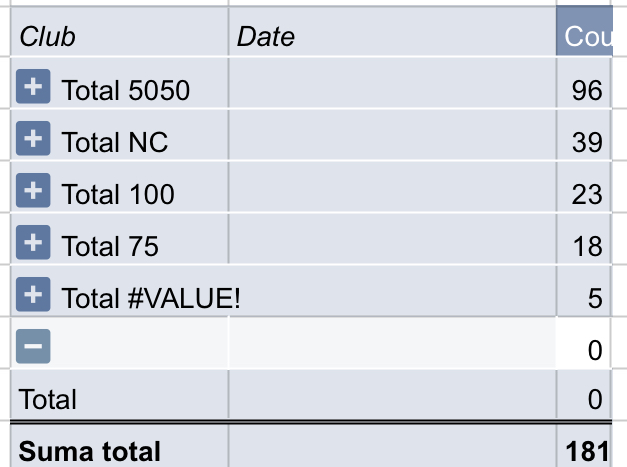627x467 pixels.
Task: Select the cell showing 96
Action: 583,83
